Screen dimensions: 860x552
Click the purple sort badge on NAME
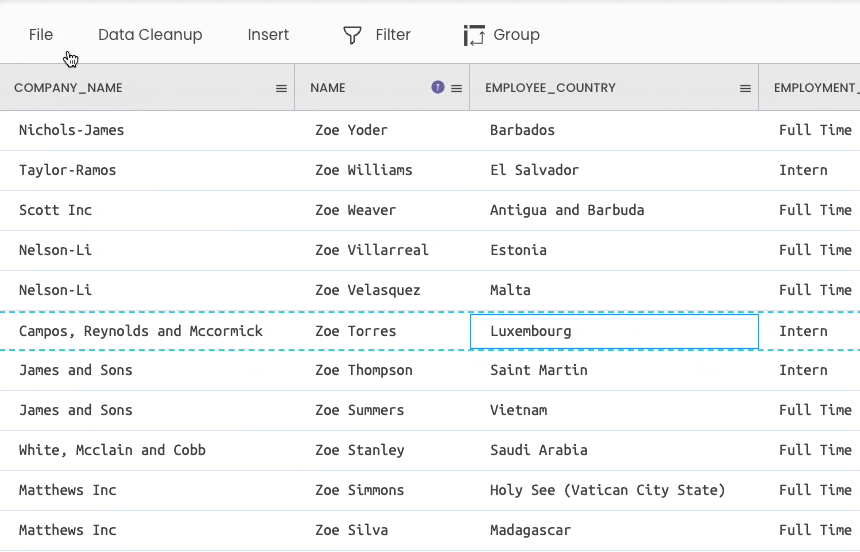pyautogui.click(x=437, y=88)
